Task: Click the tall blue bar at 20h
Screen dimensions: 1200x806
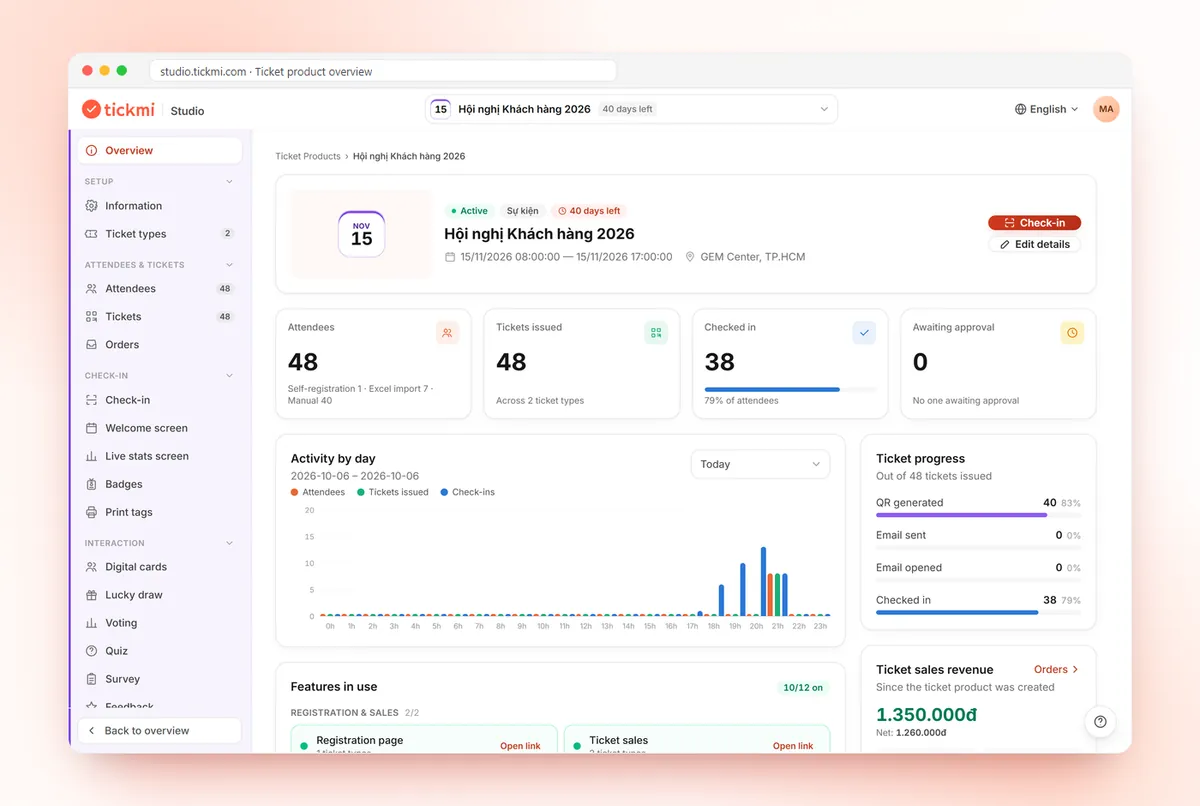Action: point(763,581)
